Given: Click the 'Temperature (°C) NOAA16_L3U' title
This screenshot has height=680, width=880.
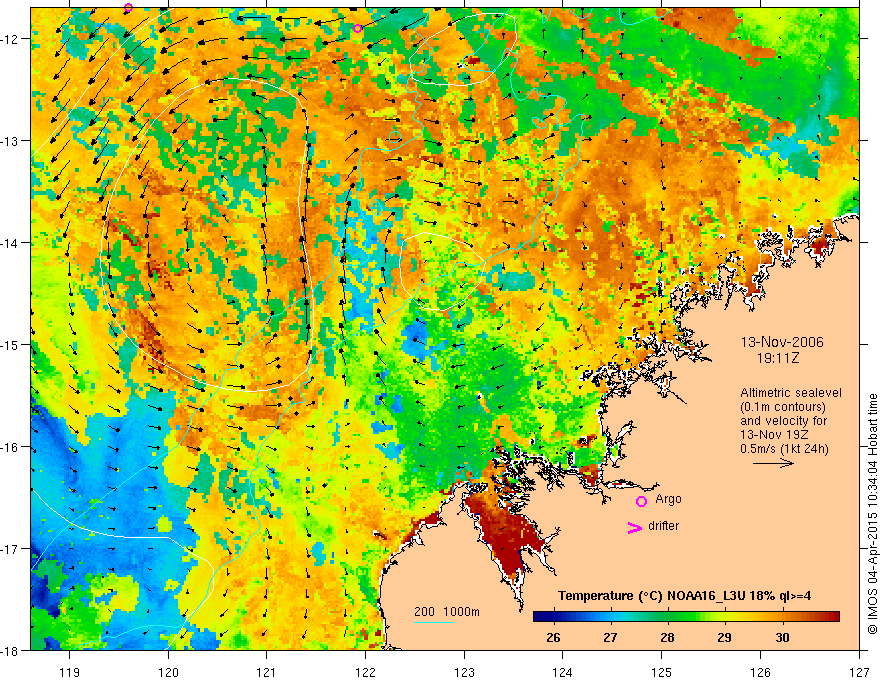Looking at the screenshot, I should tap(651, 595).
